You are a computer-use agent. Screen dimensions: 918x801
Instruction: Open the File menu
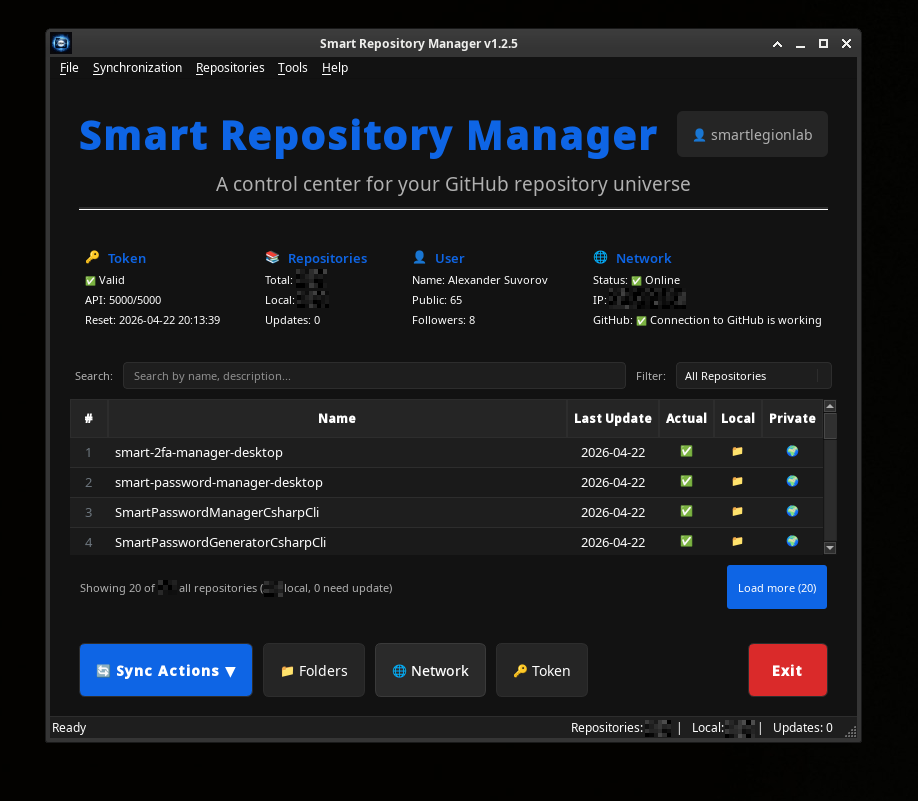(x=69, y=68)
